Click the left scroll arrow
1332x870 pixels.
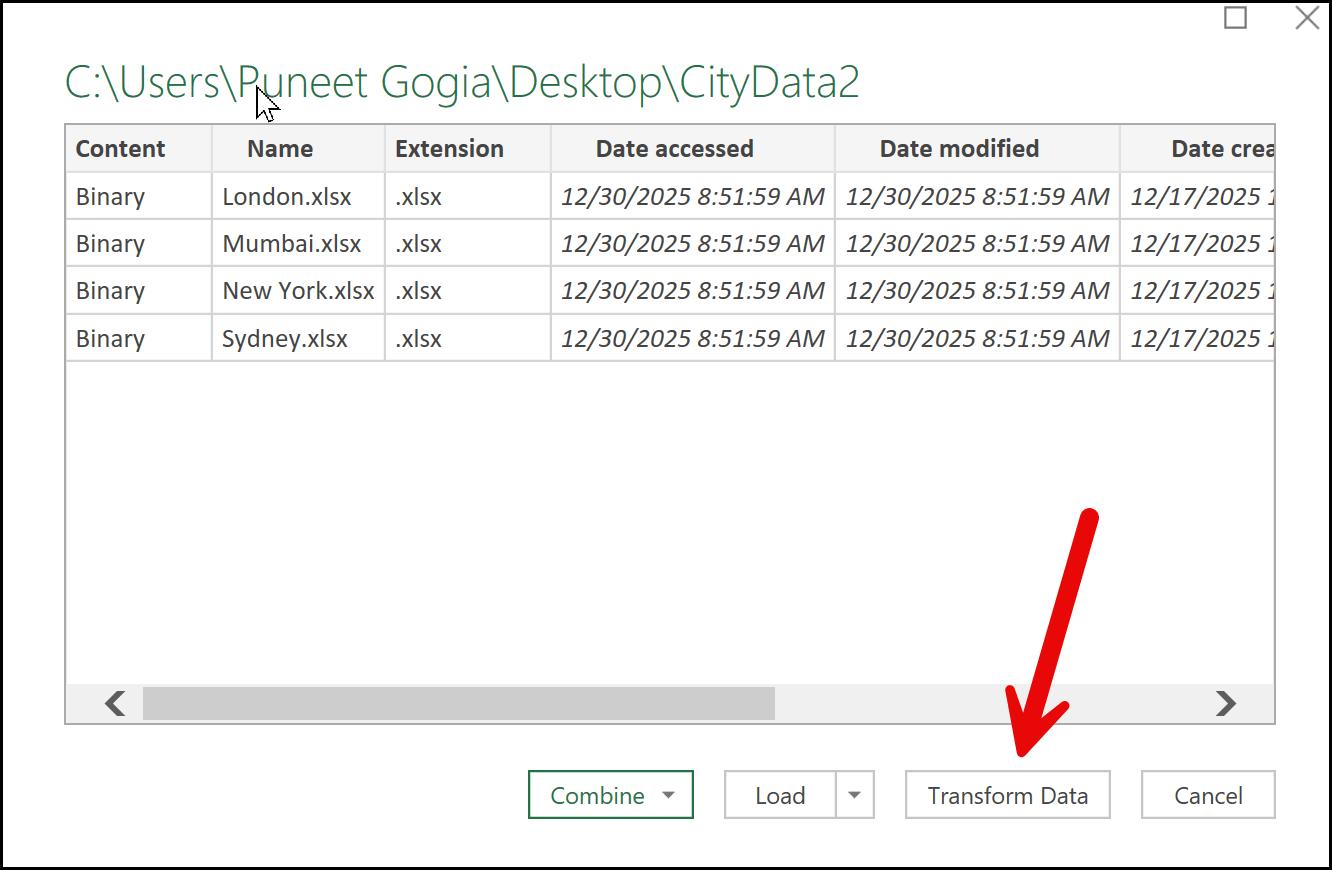115,704
